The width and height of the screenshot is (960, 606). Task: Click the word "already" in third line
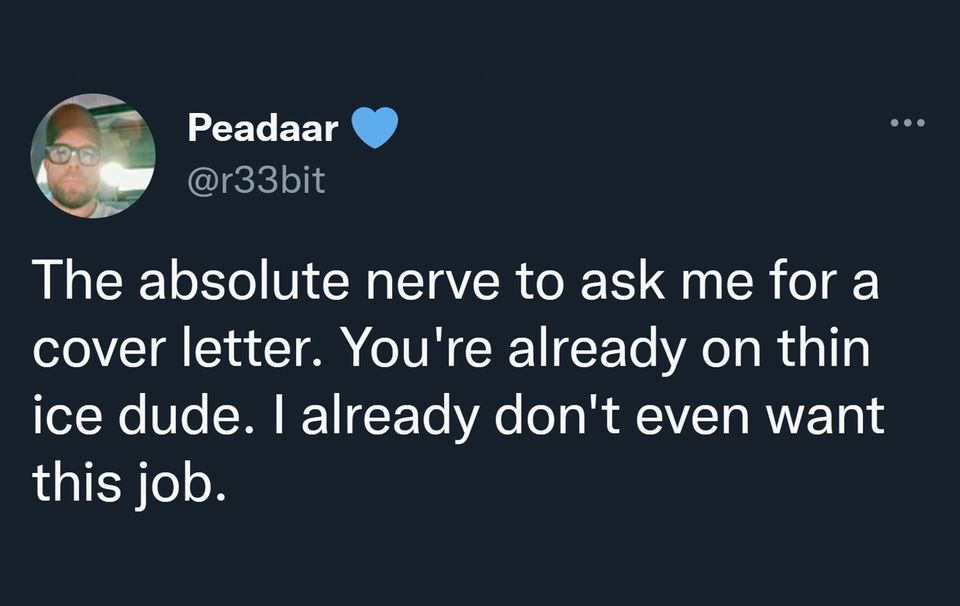(389, 415)
